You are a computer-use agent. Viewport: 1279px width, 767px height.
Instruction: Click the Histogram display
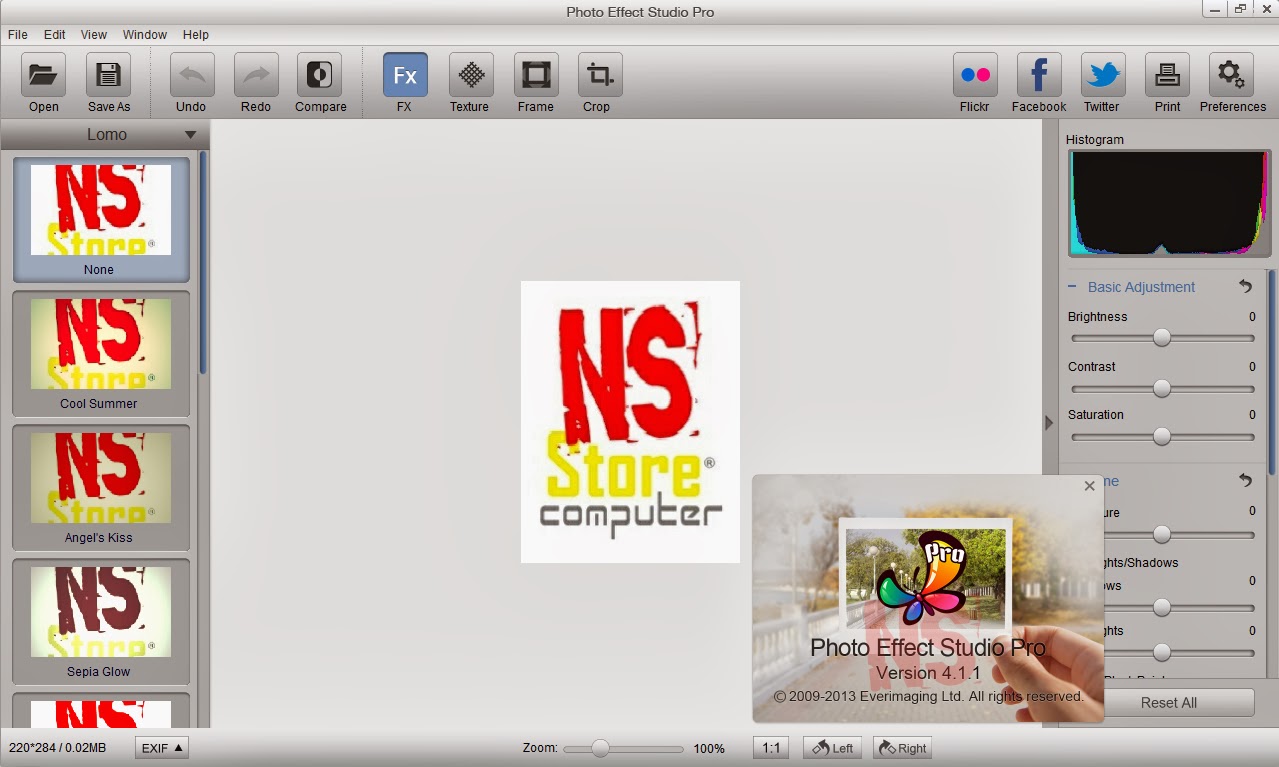1169,203
